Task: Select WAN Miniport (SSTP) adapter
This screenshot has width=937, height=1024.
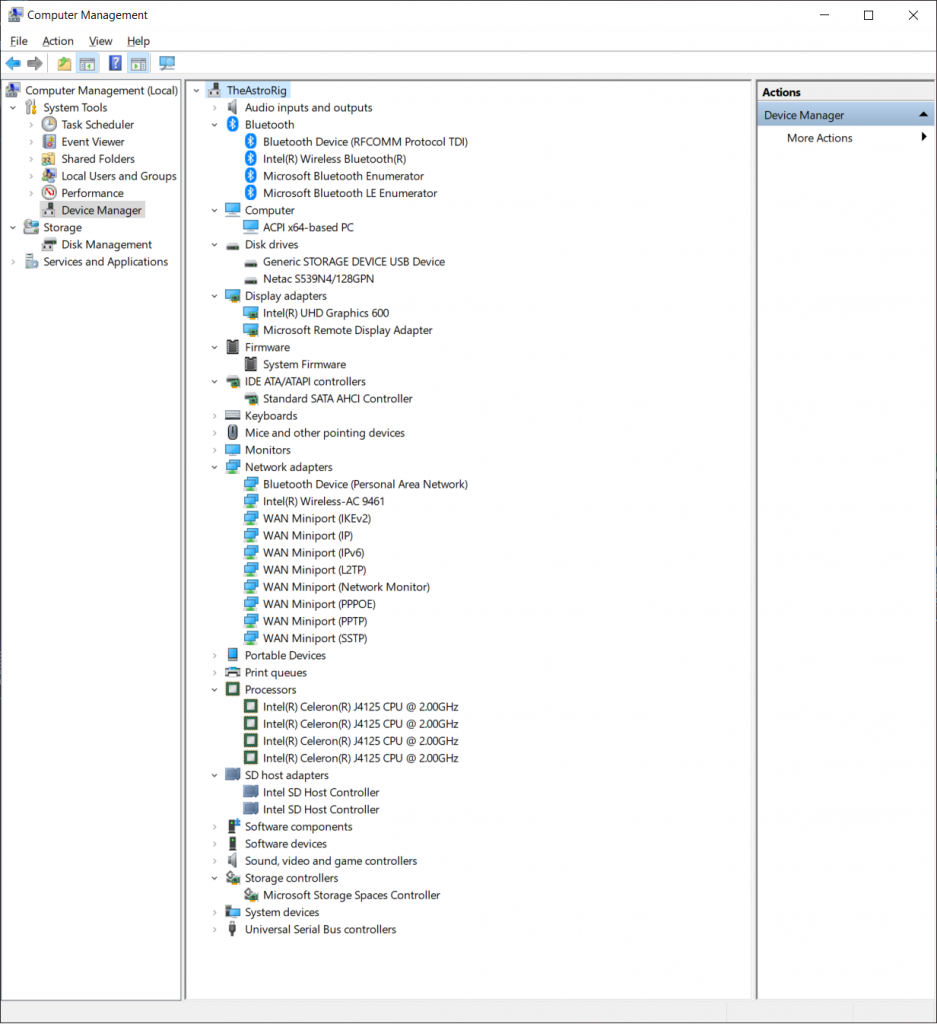Action: pyautogui.click(x=315, y=638)
